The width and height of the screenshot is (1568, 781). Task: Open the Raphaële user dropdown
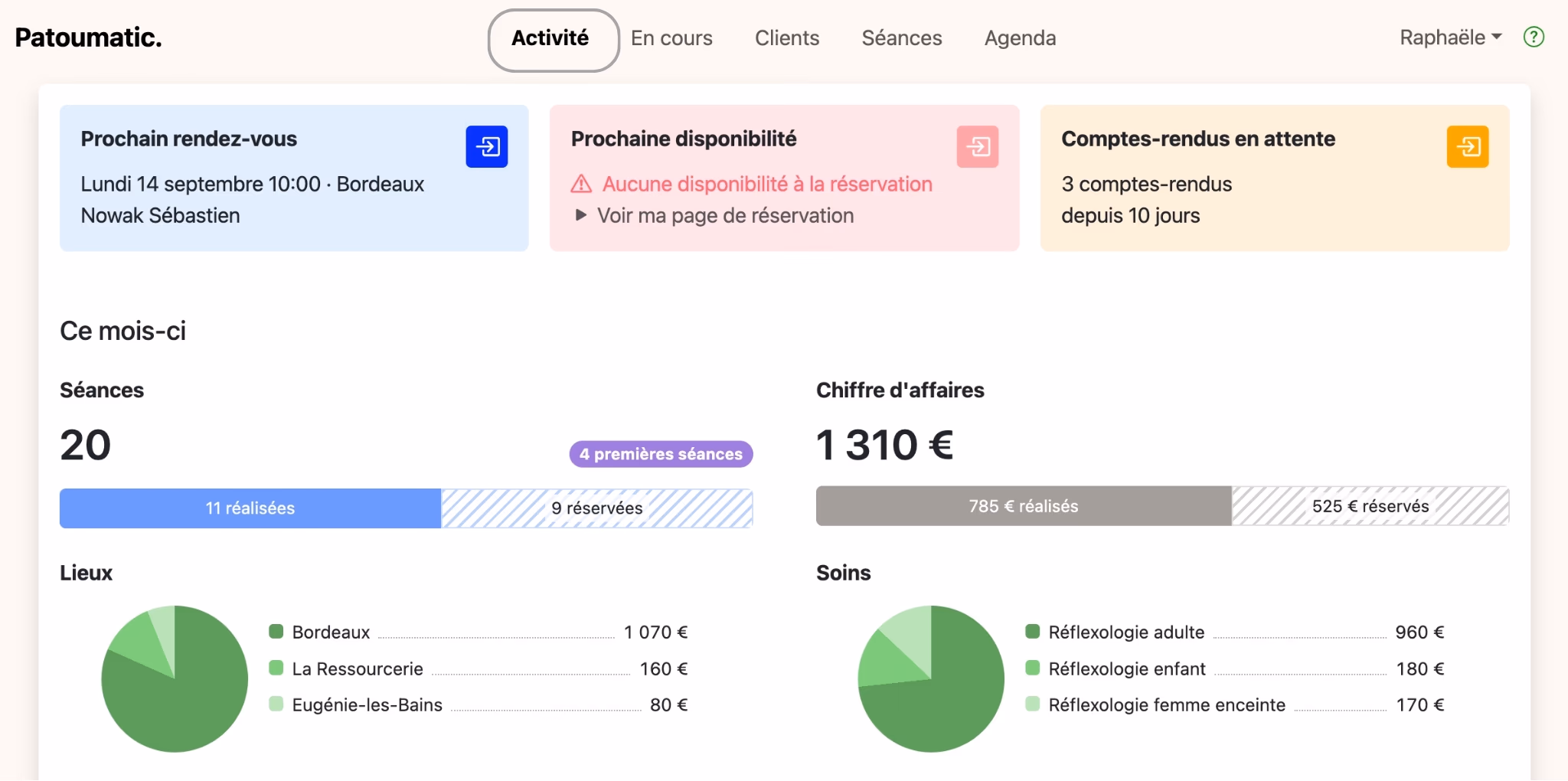pos(1451,37)
